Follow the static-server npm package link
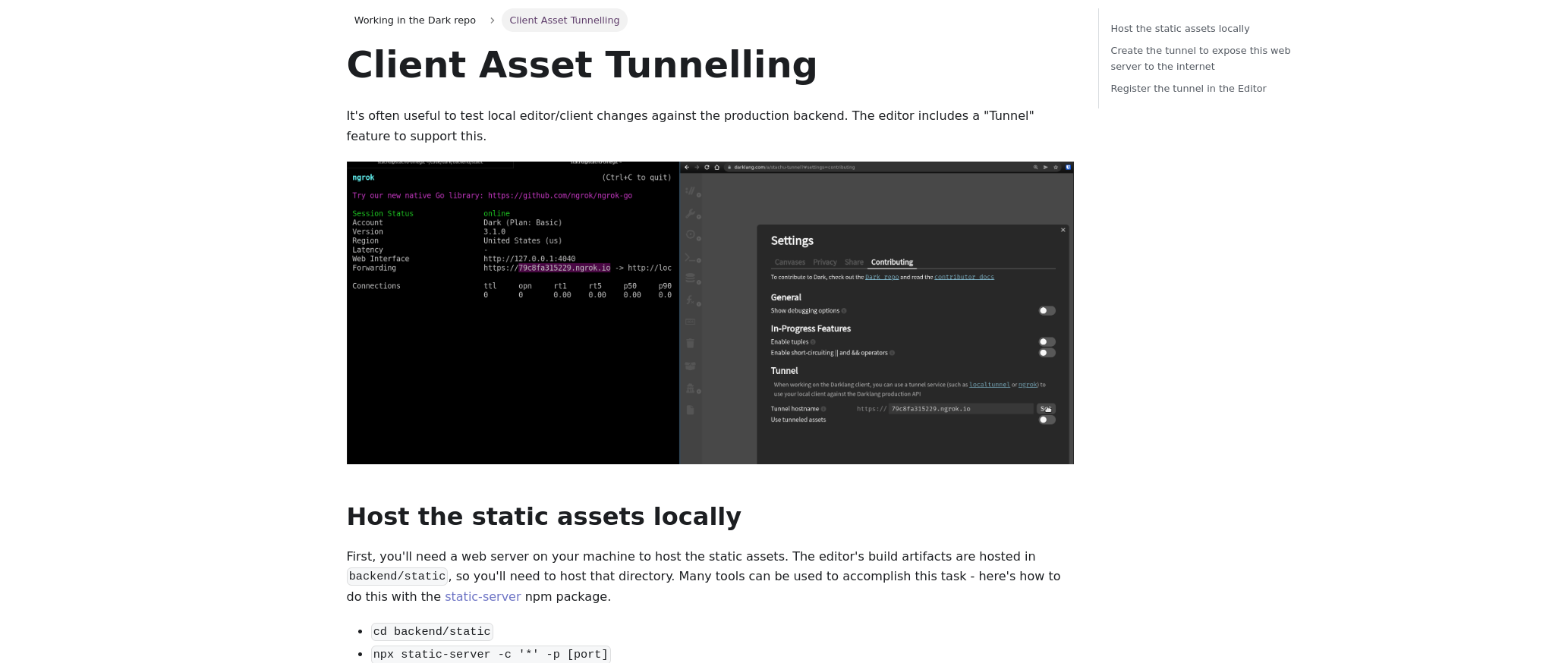 coord(483,596)
